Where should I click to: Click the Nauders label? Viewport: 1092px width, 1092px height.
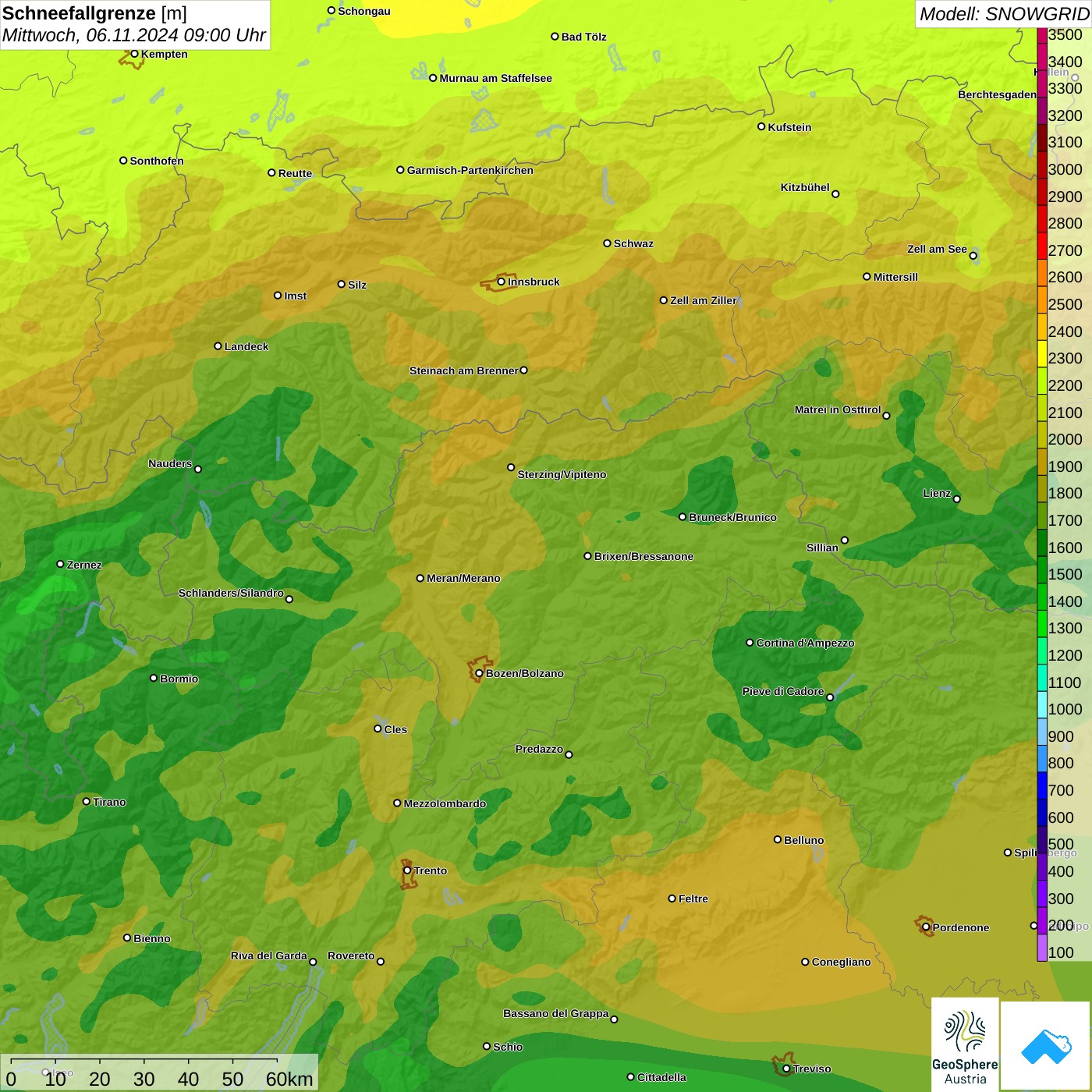tap(170, 463)
